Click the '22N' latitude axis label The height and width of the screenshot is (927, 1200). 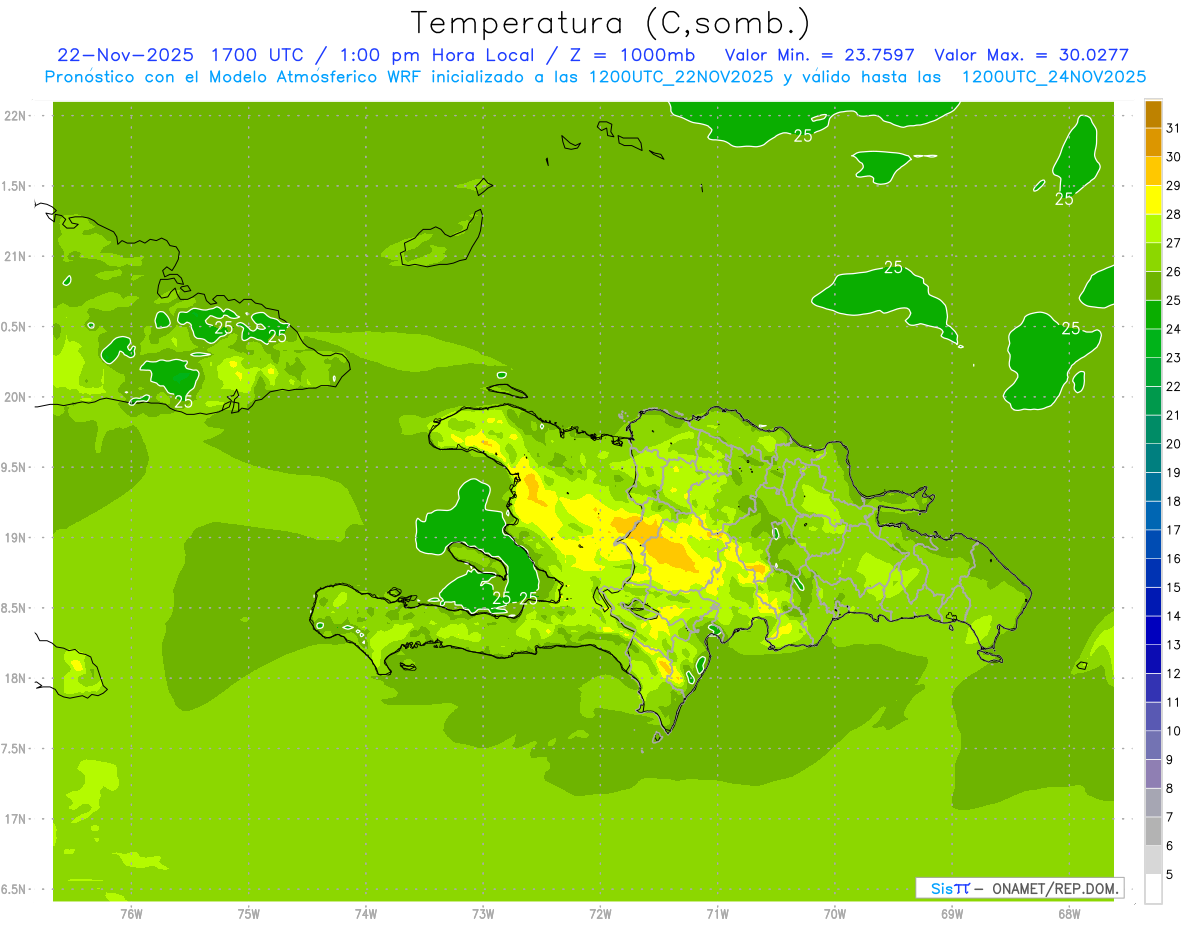click(x=16, y=115)
